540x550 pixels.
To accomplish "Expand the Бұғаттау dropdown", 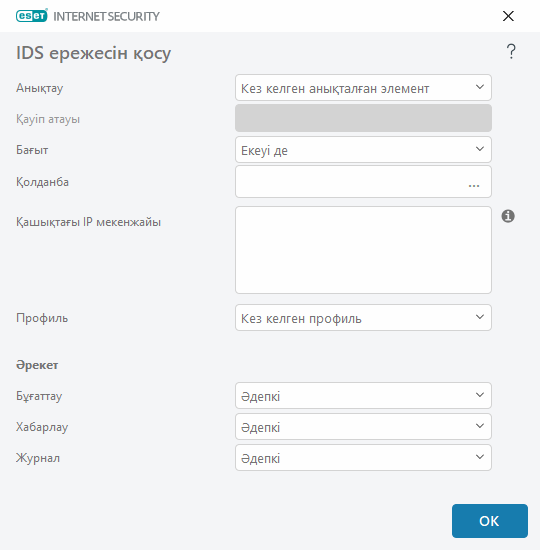I will pyautogui.click(x=363, y=395).
